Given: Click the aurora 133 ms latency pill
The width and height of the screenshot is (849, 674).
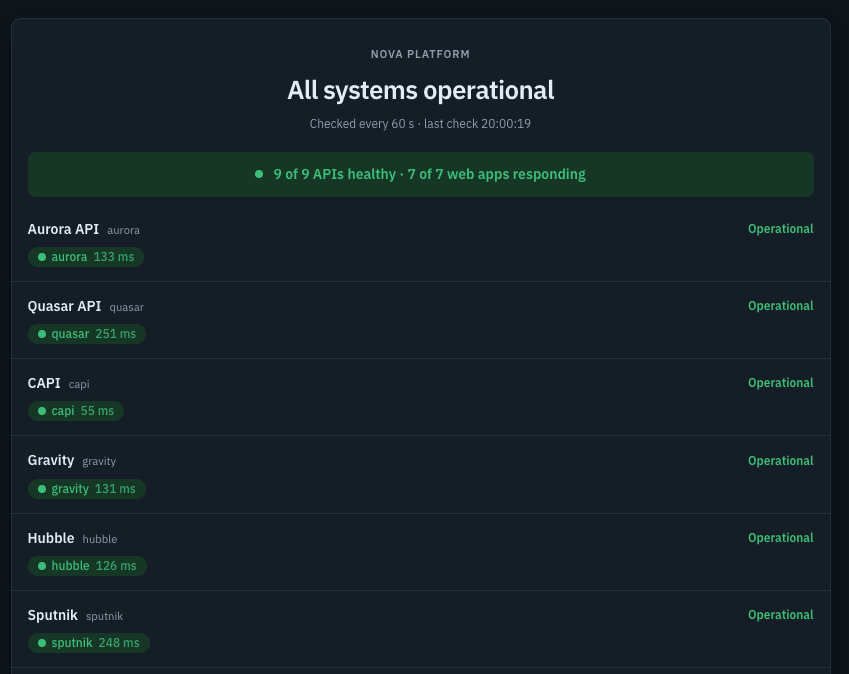Looking at the screenshot, I should click(x=86, y=257).
